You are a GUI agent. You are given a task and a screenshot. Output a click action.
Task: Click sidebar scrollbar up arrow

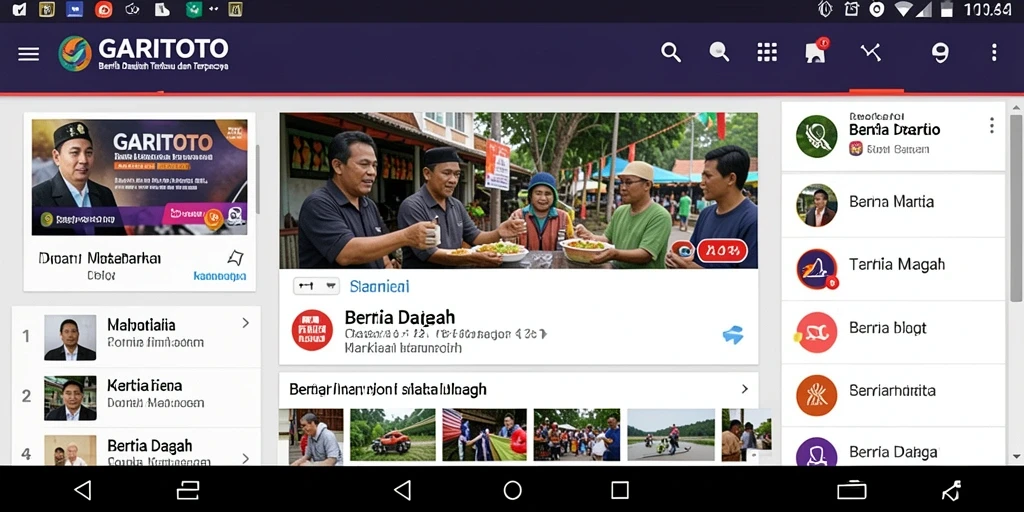point(1016,108)
